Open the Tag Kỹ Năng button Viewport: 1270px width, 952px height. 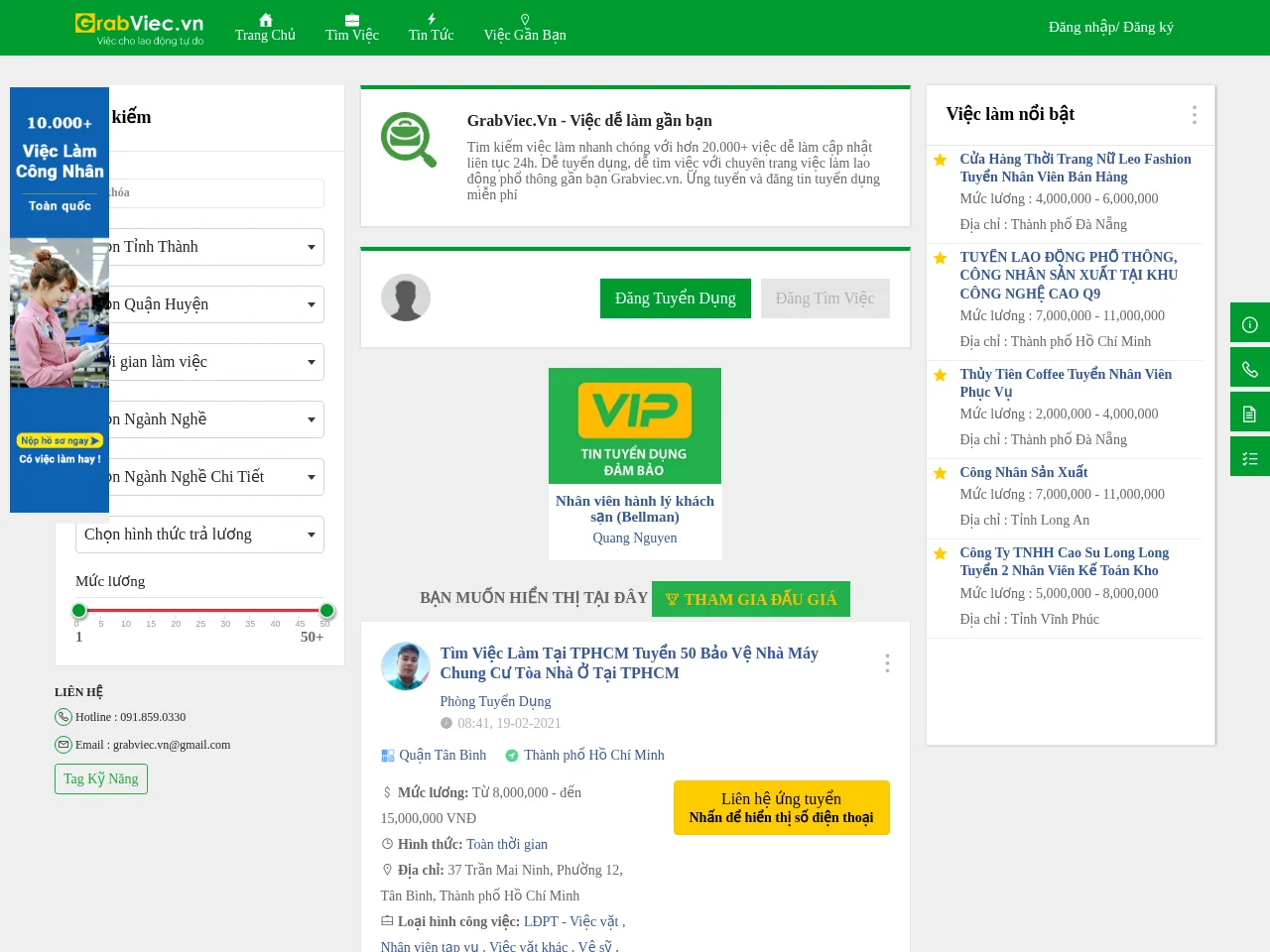tap(101, 779)
